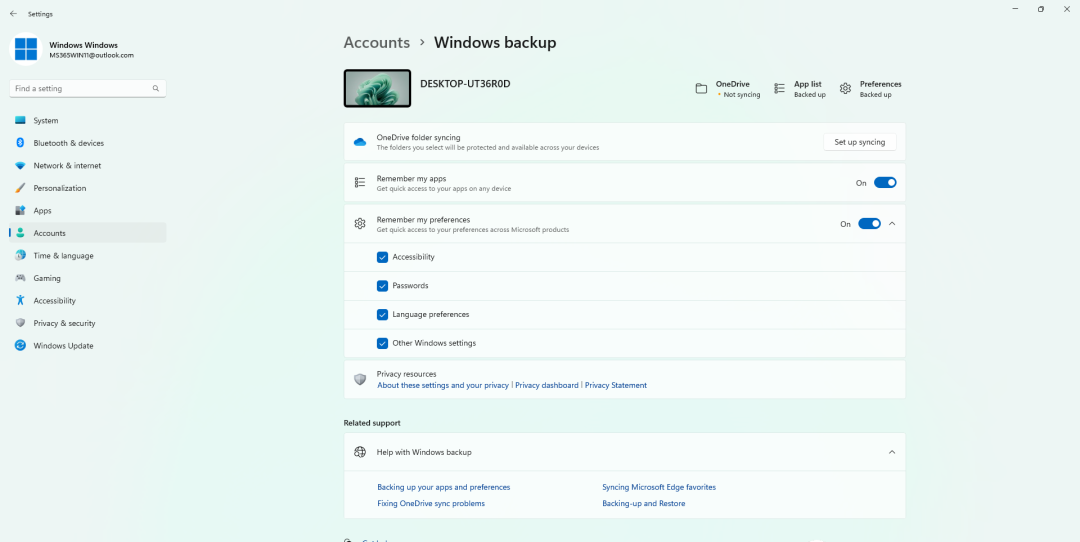Uncheck the Other Windows settings checkbox
This screenshot has width=1080, height=542.
pyautogui.click(x=382, y=343)
